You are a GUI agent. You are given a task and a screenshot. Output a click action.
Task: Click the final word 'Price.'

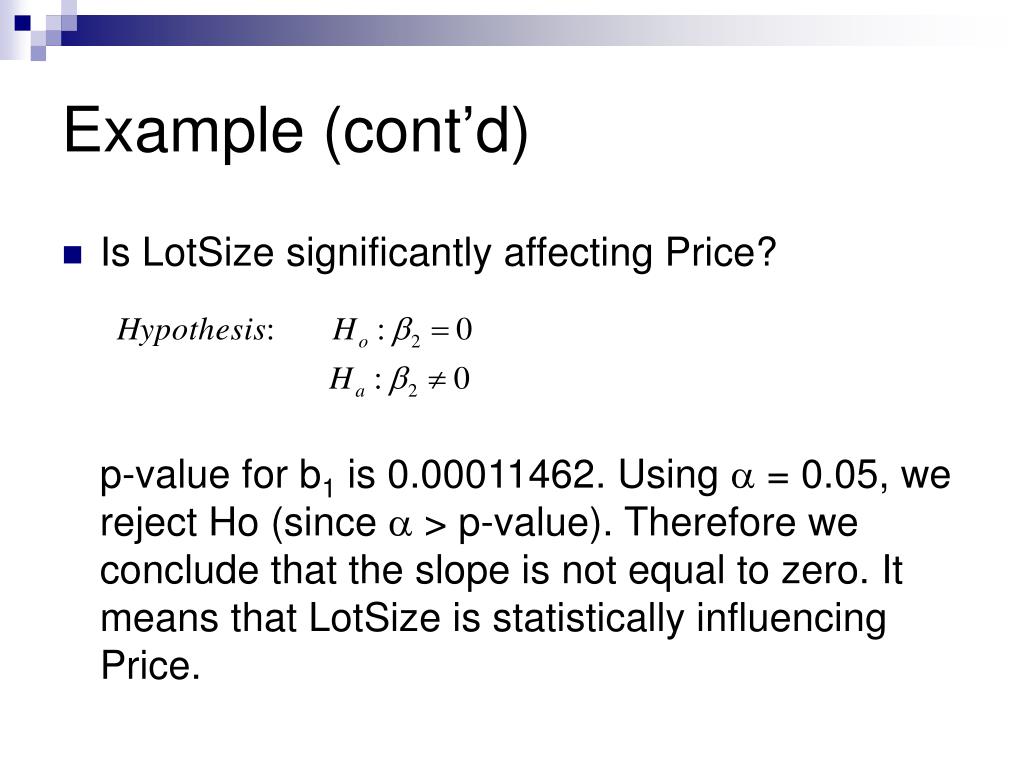(150, 665)
